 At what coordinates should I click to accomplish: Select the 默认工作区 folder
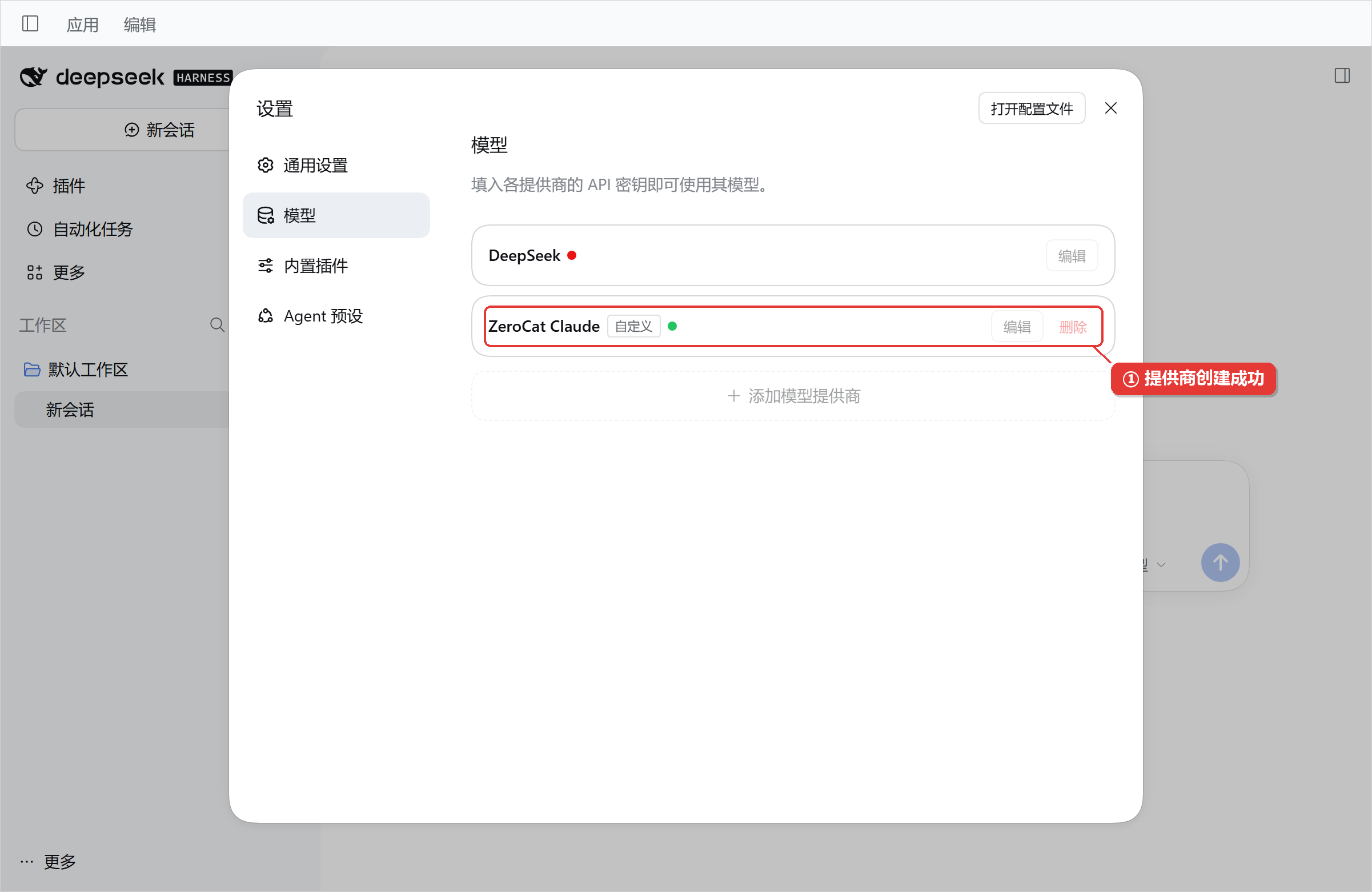pyautogui.click(x=76, y=369)
